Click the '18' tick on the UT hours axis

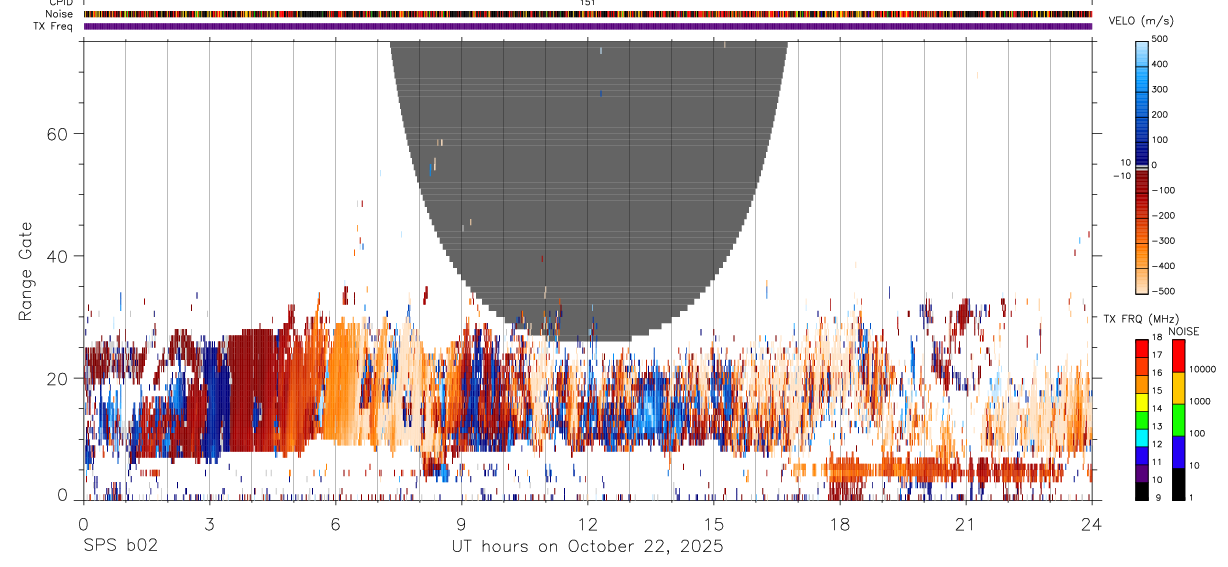coord(839,523)
